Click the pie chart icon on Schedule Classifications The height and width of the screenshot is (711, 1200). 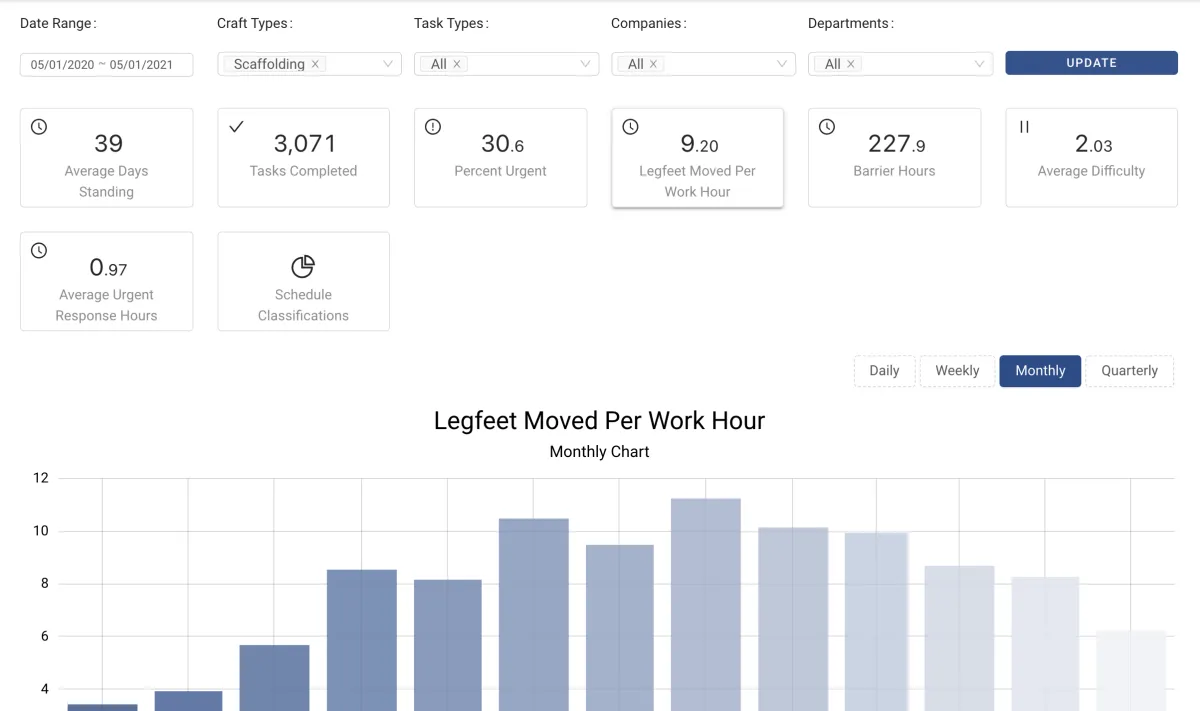pyautogui.click(x=303, y=267)
